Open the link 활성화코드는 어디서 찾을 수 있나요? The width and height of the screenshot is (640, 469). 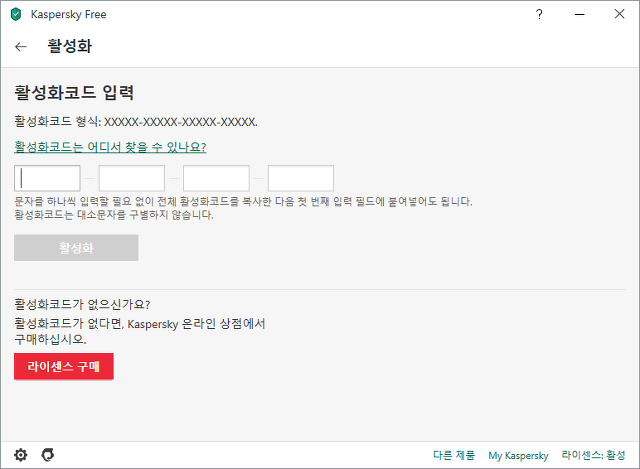[110, 147]
